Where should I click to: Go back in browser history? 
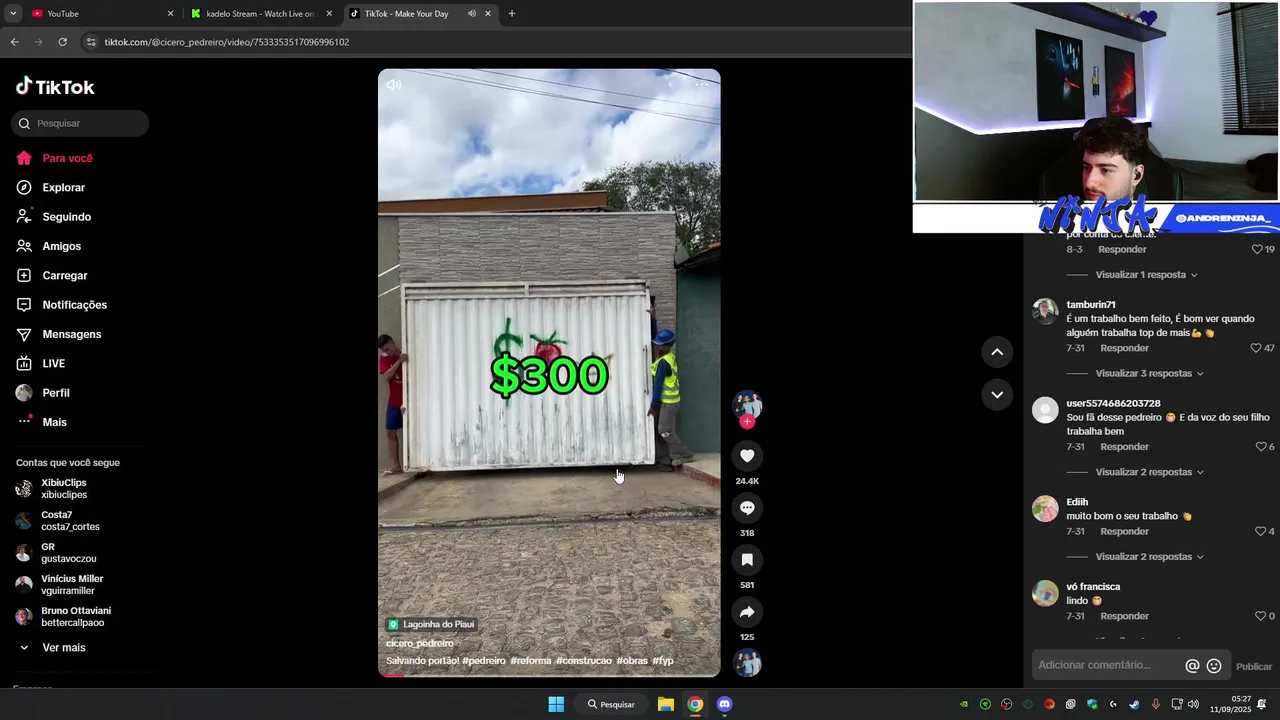coord(14,42)
